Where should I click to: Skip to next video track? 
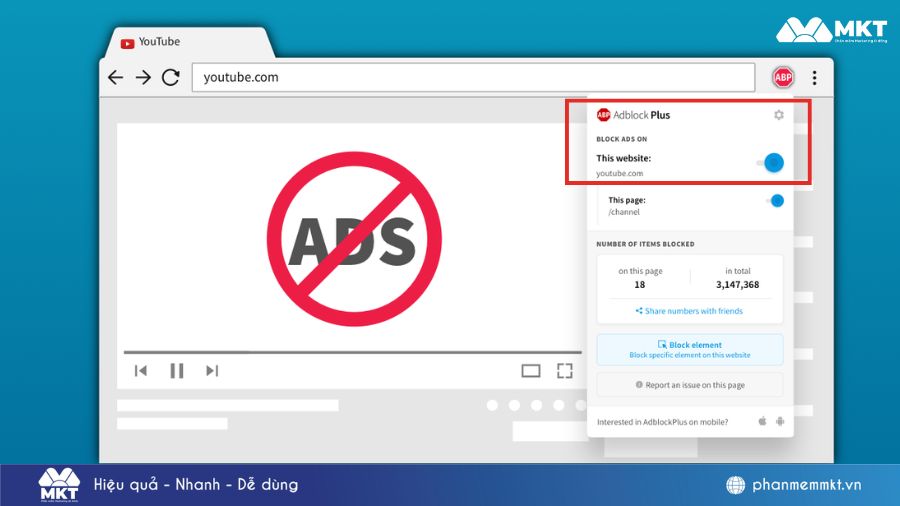pos(212,371)
